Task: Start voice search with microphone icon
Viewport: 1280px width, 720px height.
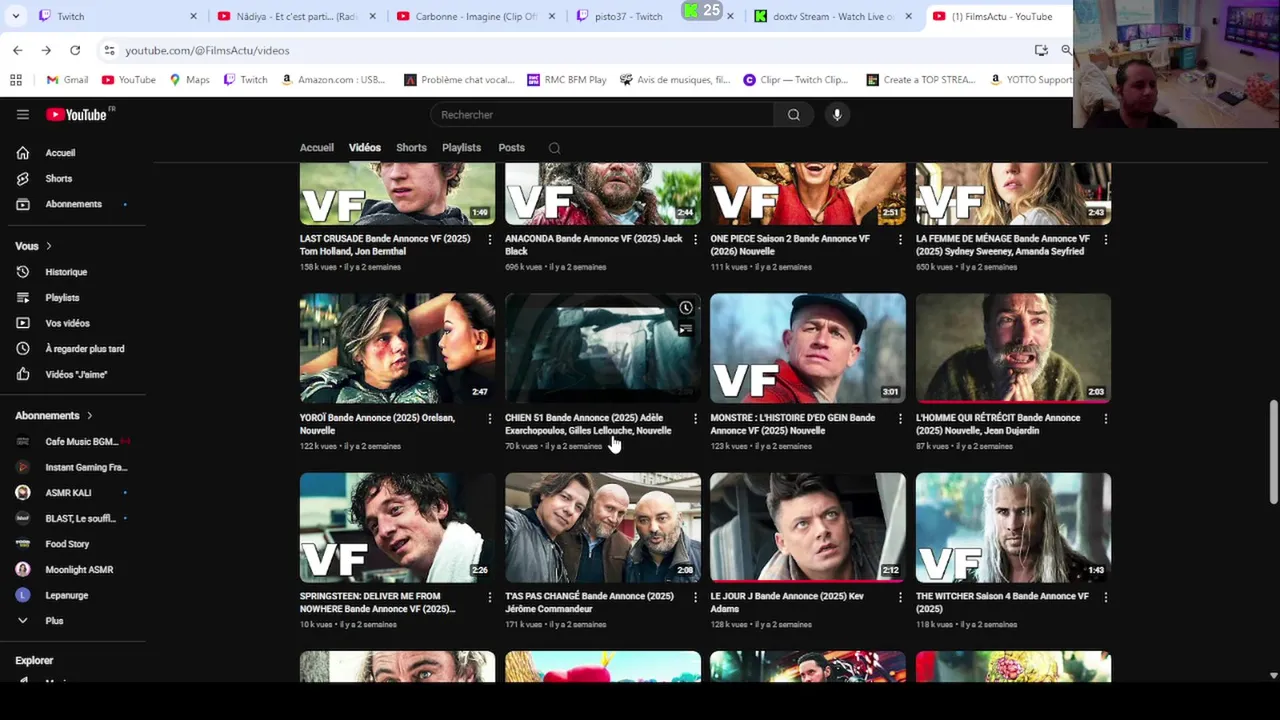Action: click(837, 115)
